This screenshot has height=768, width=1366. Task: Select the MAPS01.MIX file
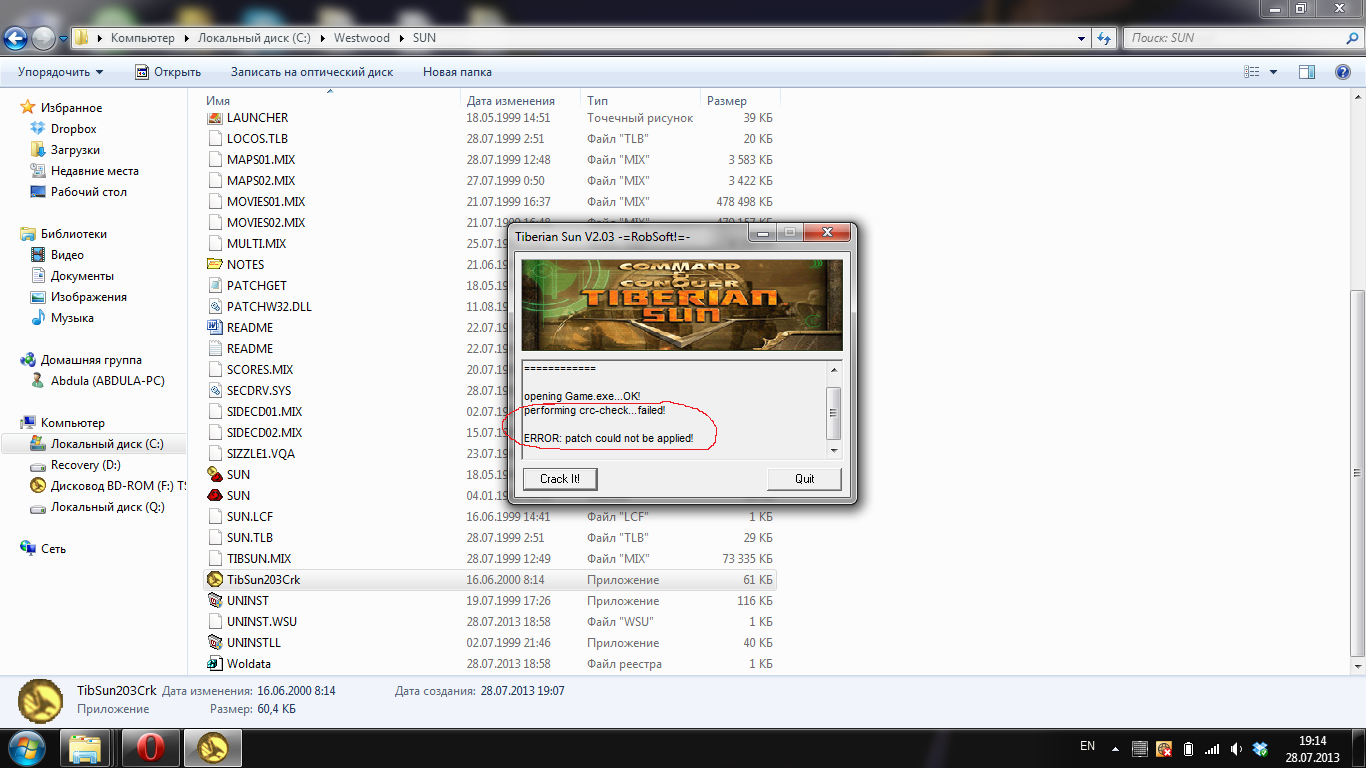[x=490, y=160]
